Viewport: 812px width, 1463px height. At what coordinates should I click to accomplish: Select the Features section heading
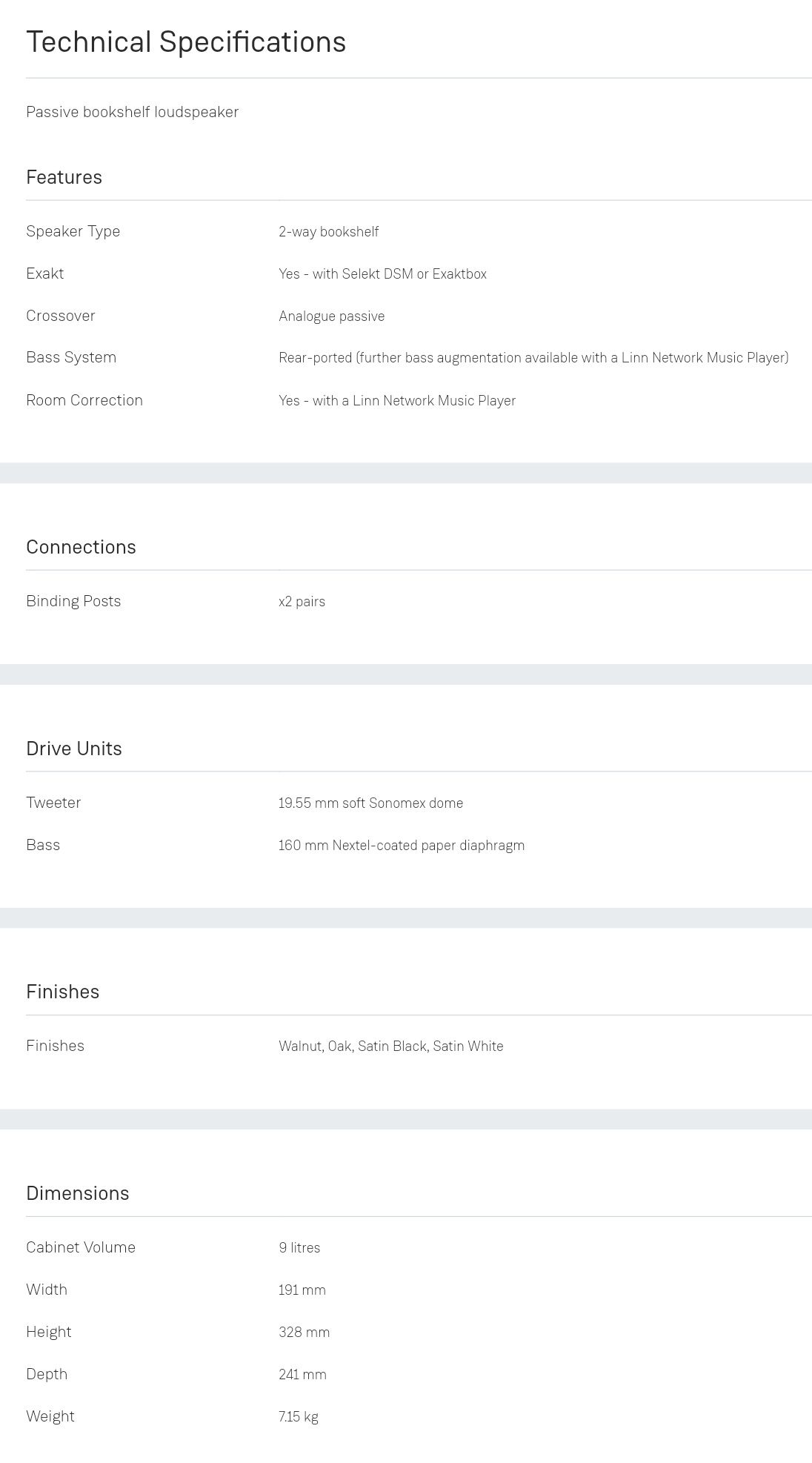point(64,177)
